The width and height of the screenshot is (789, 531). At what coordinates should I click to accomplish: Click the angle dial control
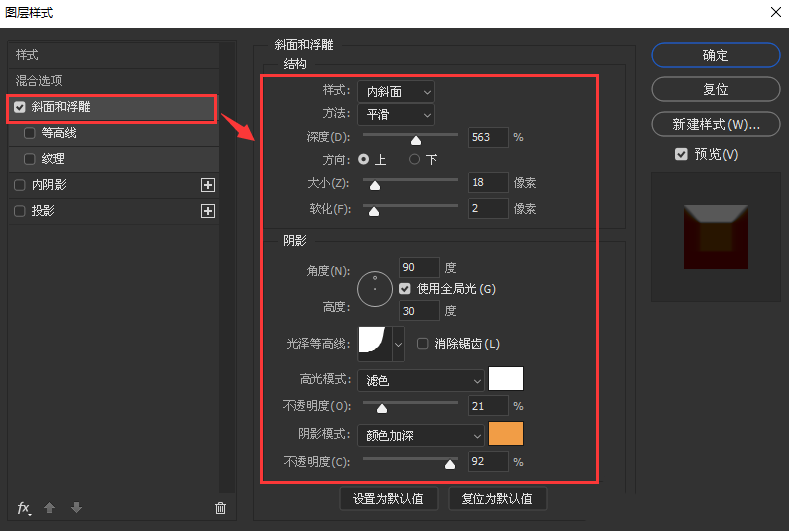pos(375,289)
